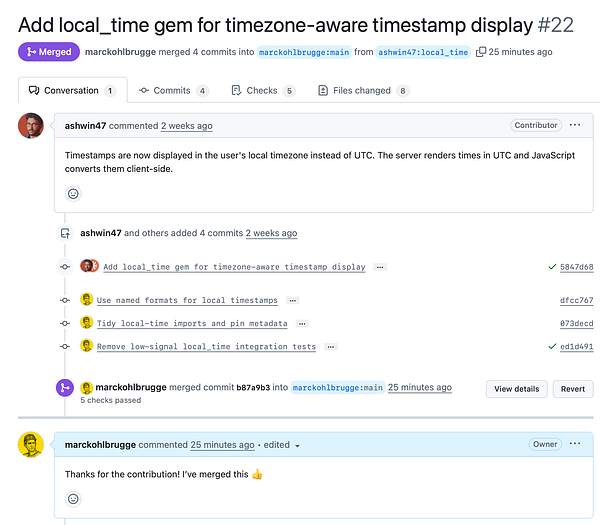This screenshot has height=525, width=600.
Task: Click marckohlbrugge:main branch in the merge event
Action: point(338,388)
